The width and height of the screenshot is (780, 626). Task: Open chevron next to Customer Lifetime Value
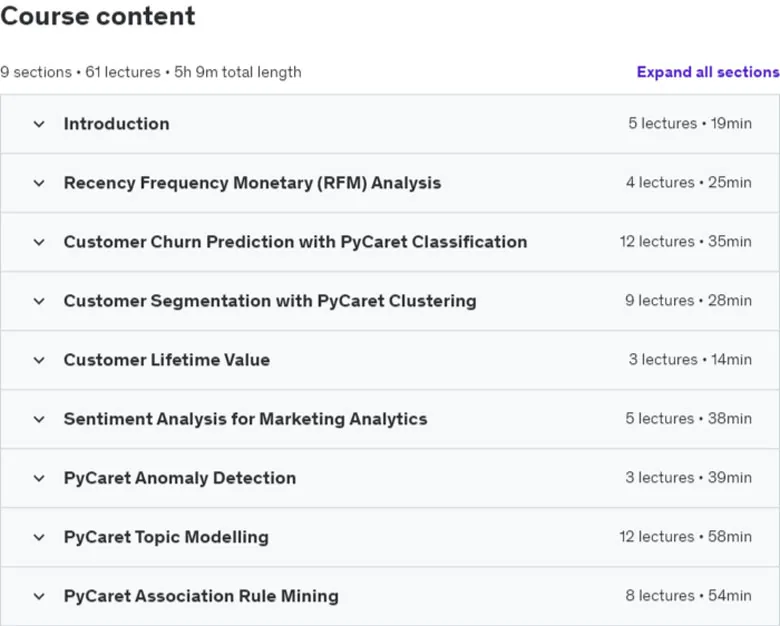39,360
